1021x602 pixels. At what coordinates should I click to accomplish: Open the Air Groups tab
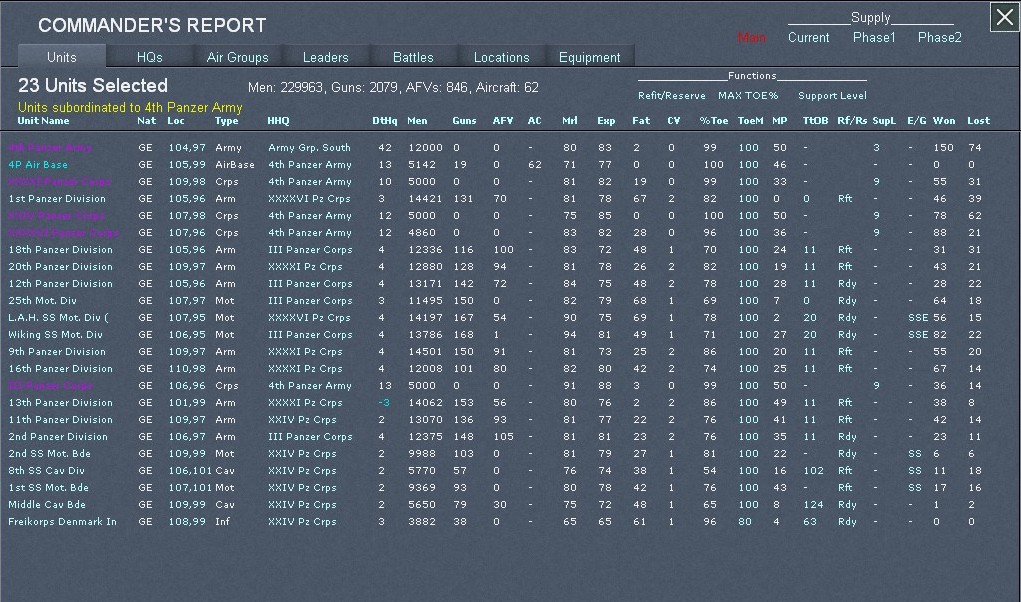[237, 57]
